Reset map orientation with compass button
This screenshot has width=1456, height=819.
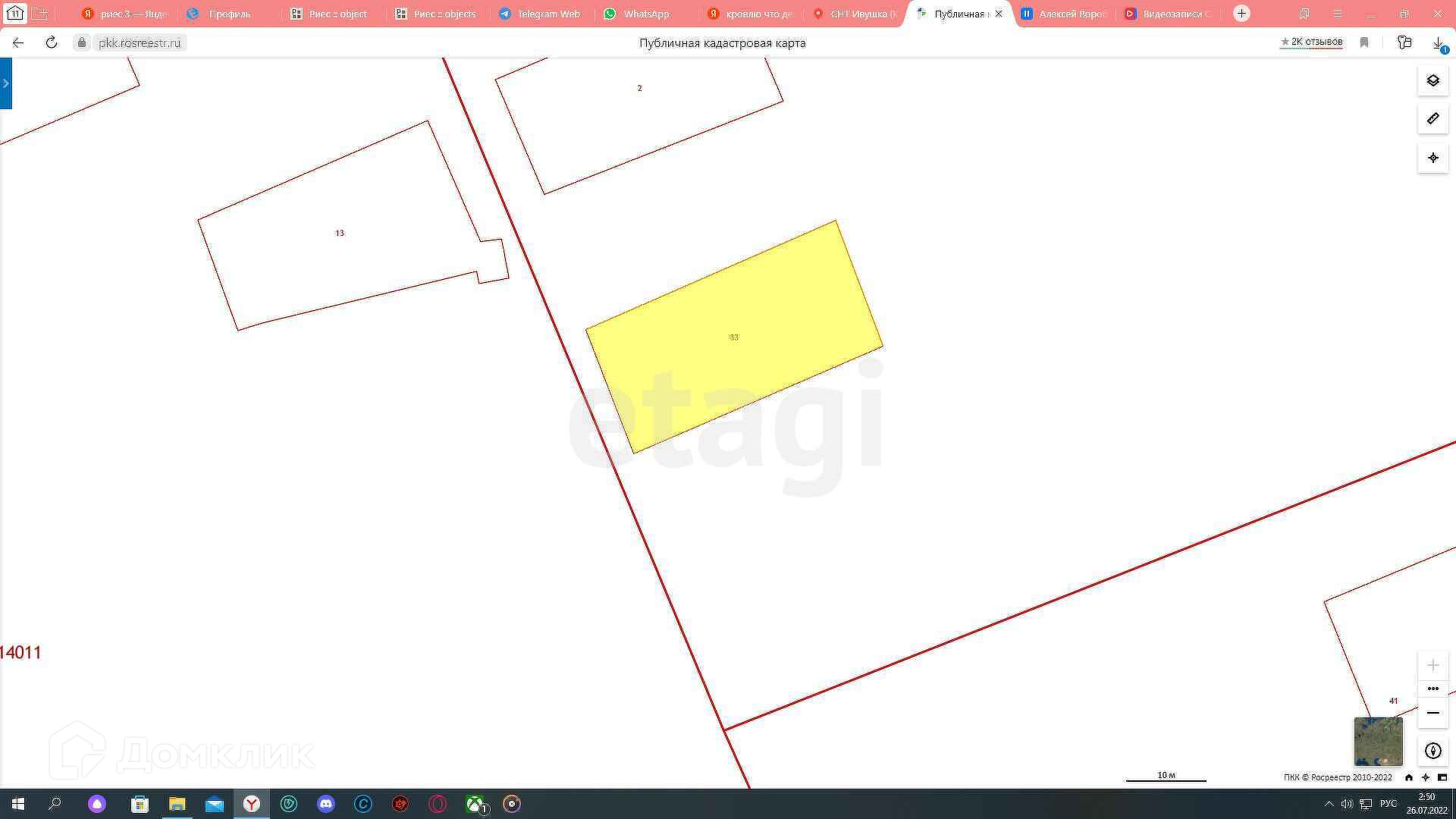pyautogui.click(x=1432, y=751)
